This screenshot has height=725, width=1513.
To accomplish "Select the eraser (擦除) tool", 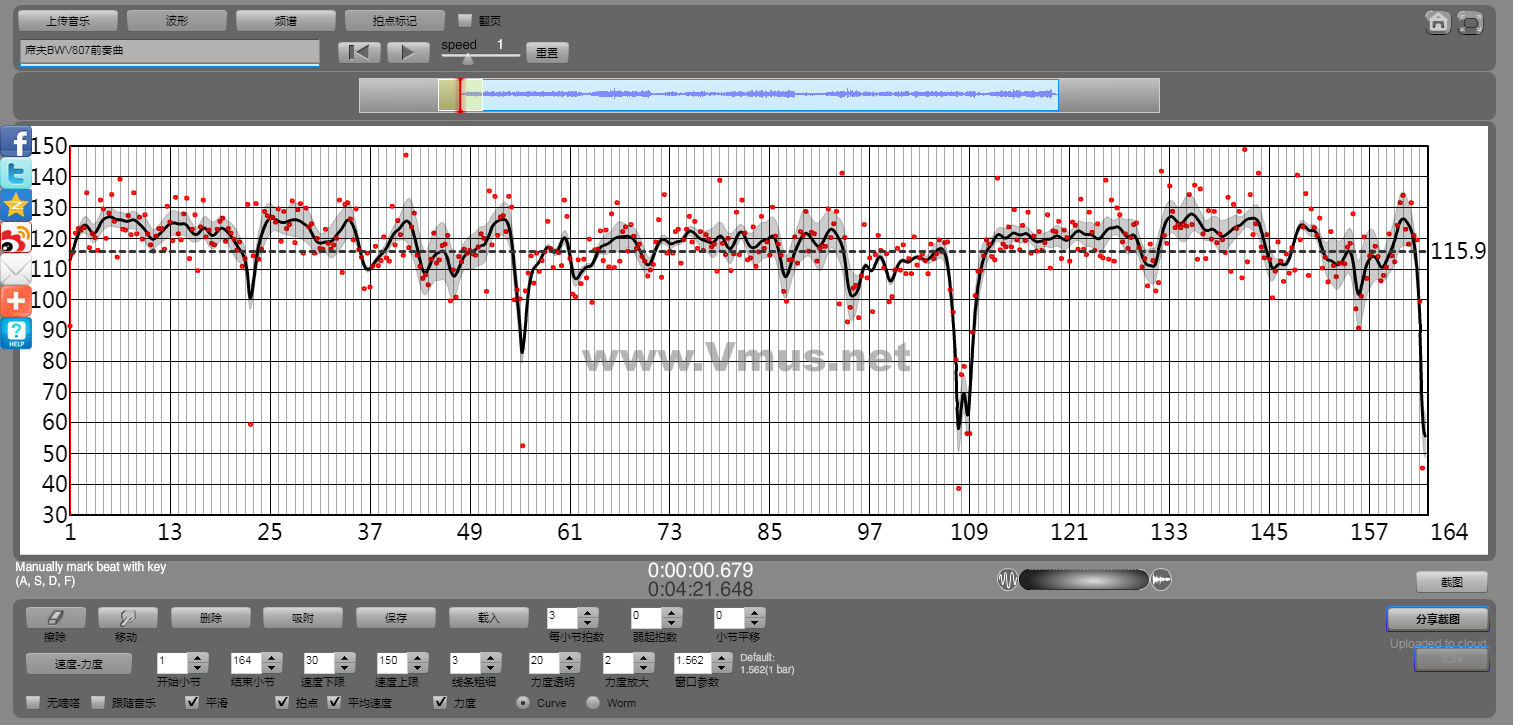I will [x=55, y=618].
